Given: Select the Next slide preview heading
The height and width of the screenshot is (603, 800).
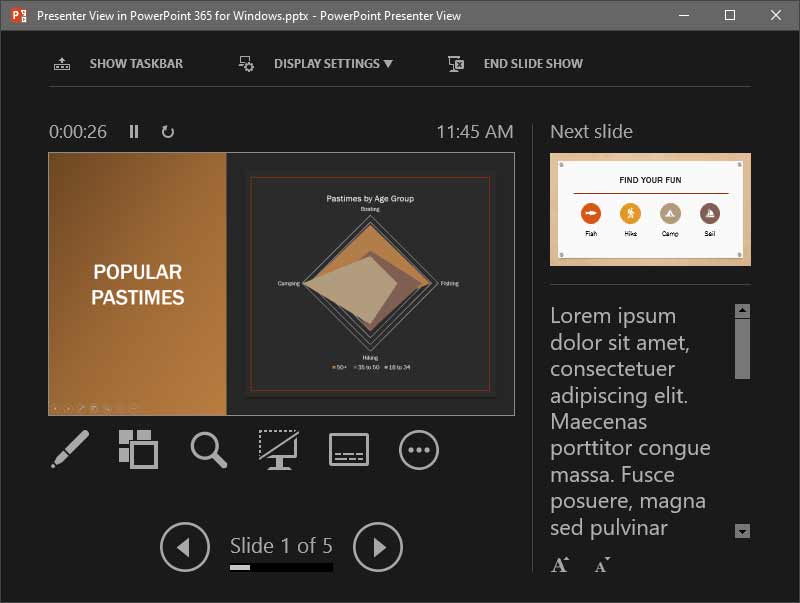Looking at the screenshot, I should pos(591,131).
